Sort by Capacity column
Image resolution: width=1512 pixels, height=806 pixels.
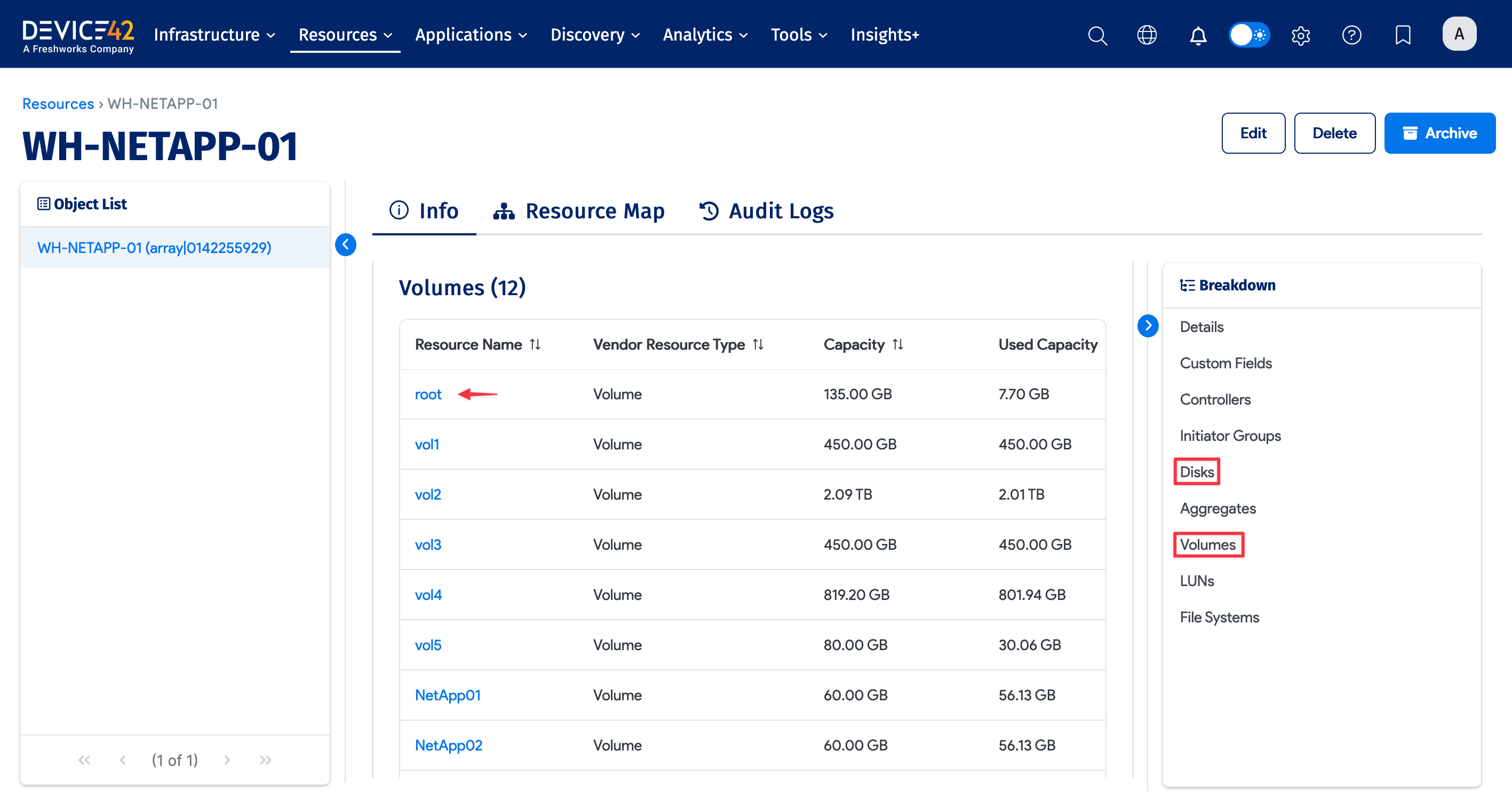click(897, 345)
